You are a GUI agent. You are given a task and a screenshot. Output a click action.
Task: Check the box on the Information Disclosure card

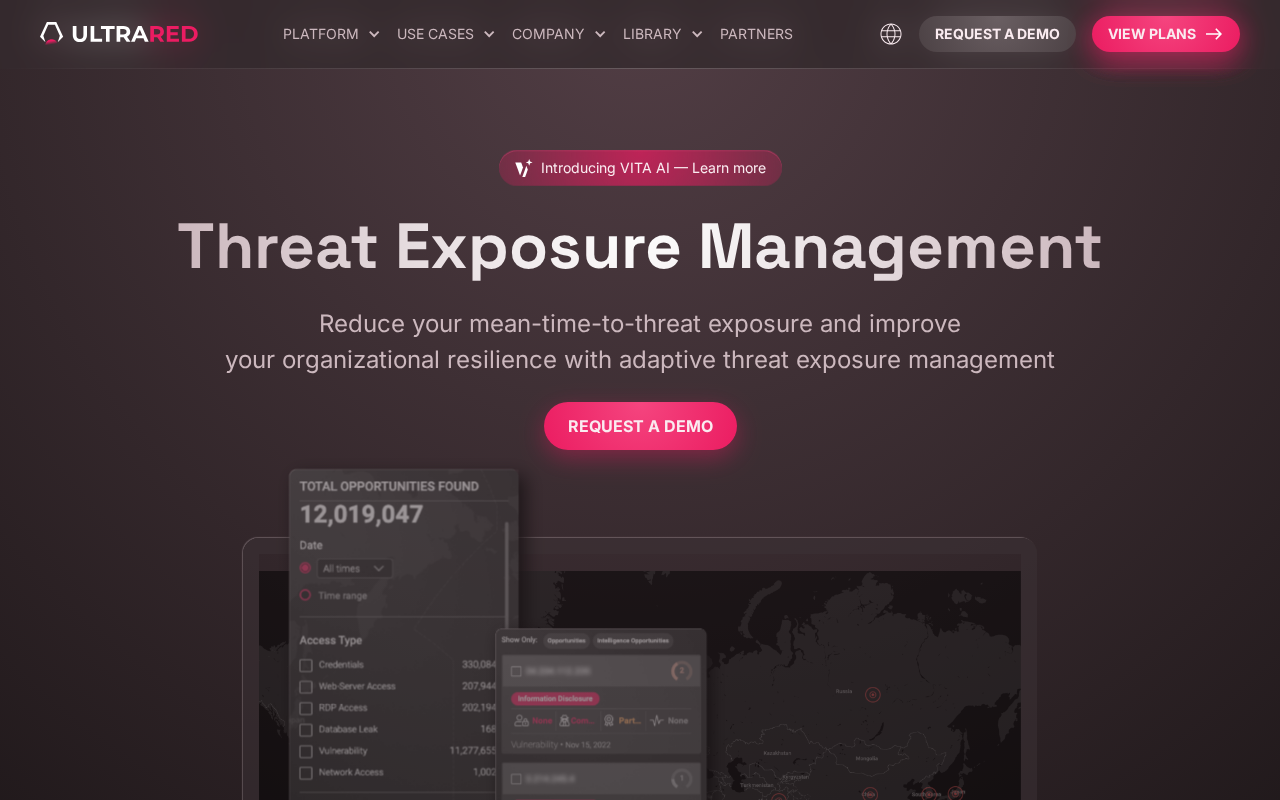point(516,671)
